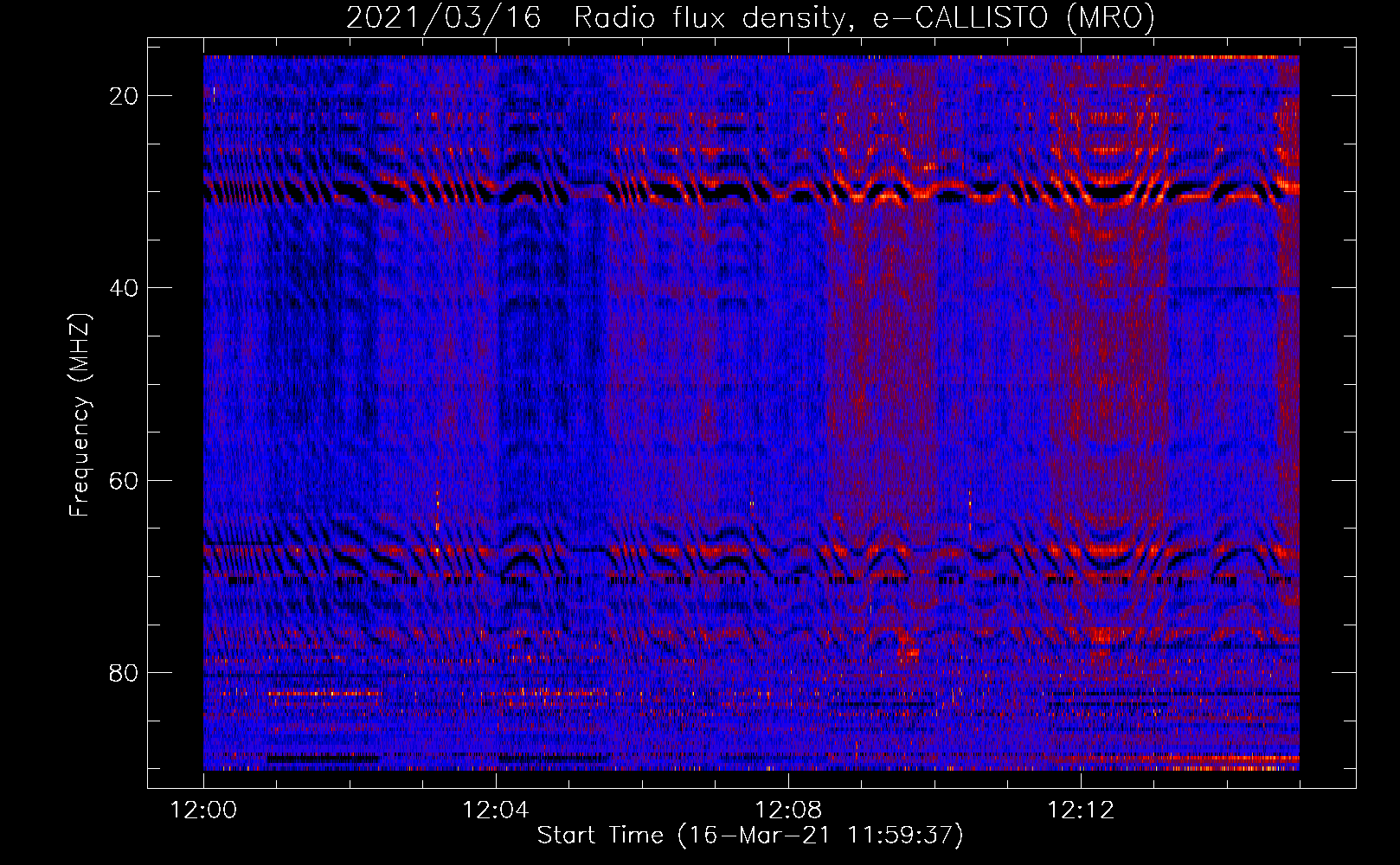Click the 20 frequency tick label
This screenshot has width=1400, height=865.
(x=124, y=96)
